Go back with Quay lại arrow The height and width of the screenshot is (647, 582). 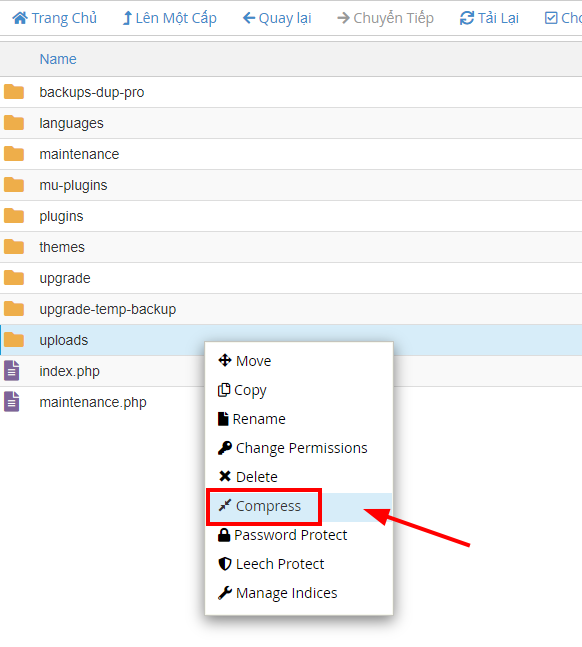click(249, 18)
